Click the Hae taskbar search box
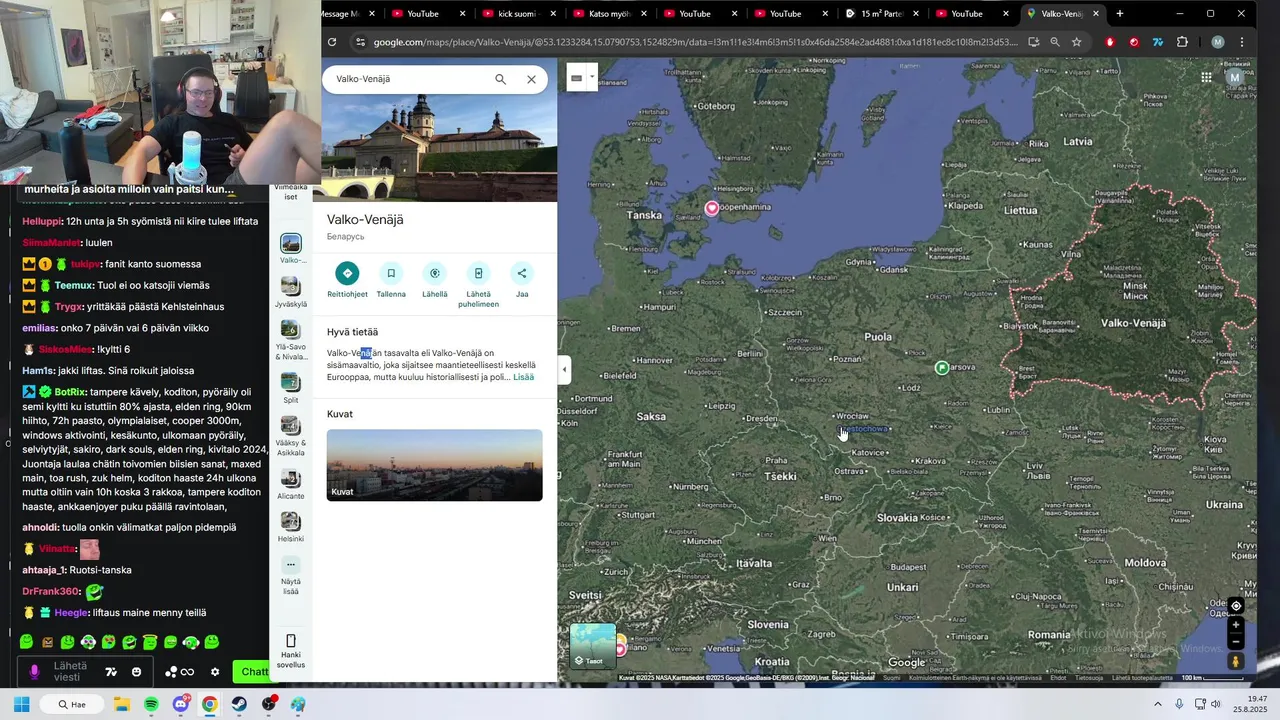 tap(74, 704)
